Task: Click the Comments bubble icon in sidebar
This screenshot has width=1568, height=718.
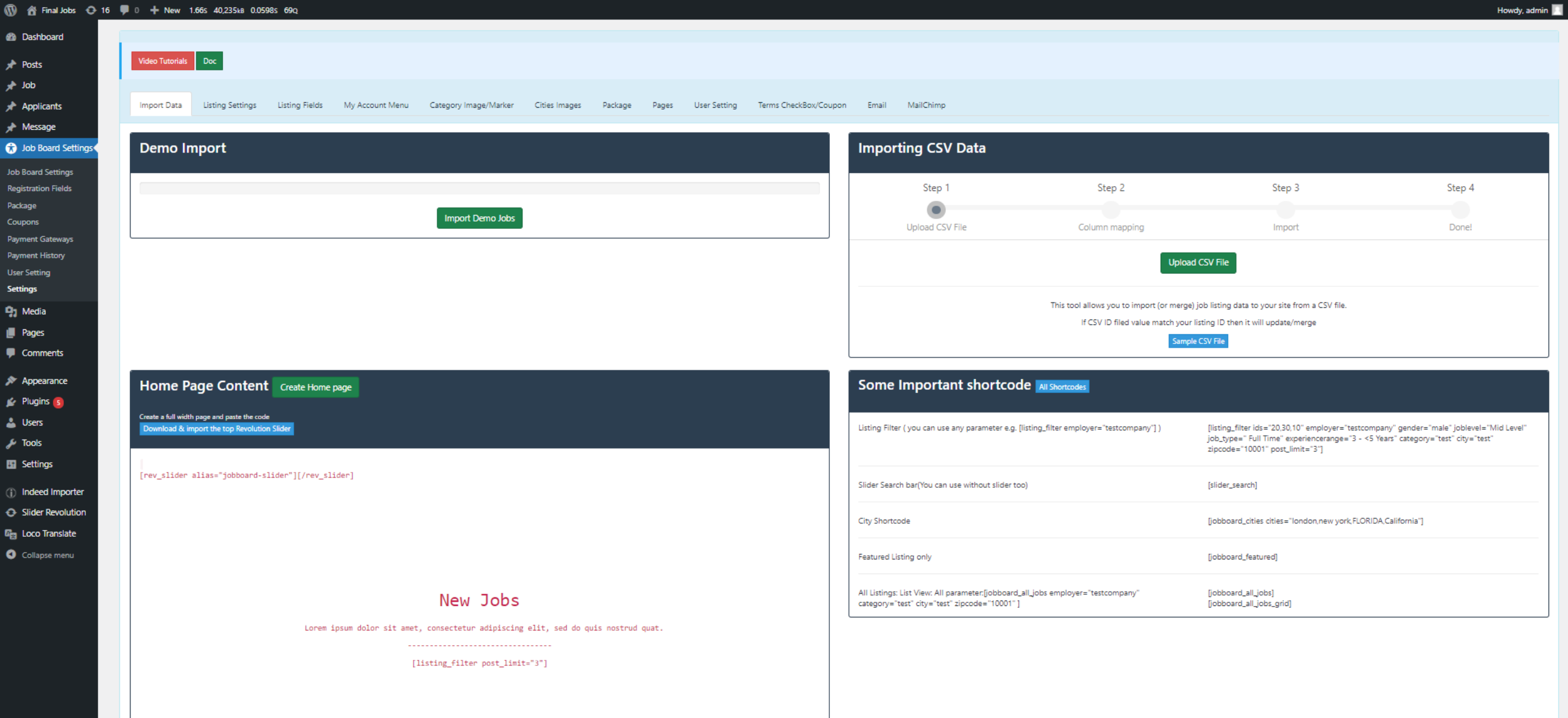Action: click(x=11, y=353)
